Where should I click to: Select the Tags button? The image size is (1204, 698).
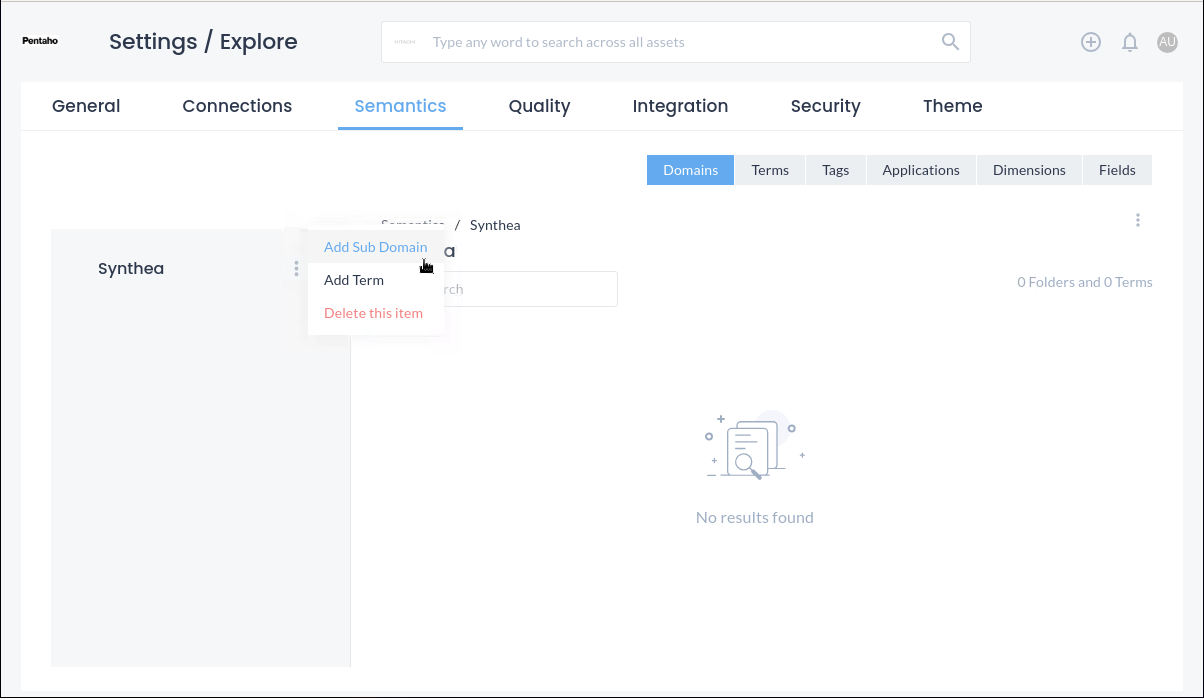pos(835,170)
